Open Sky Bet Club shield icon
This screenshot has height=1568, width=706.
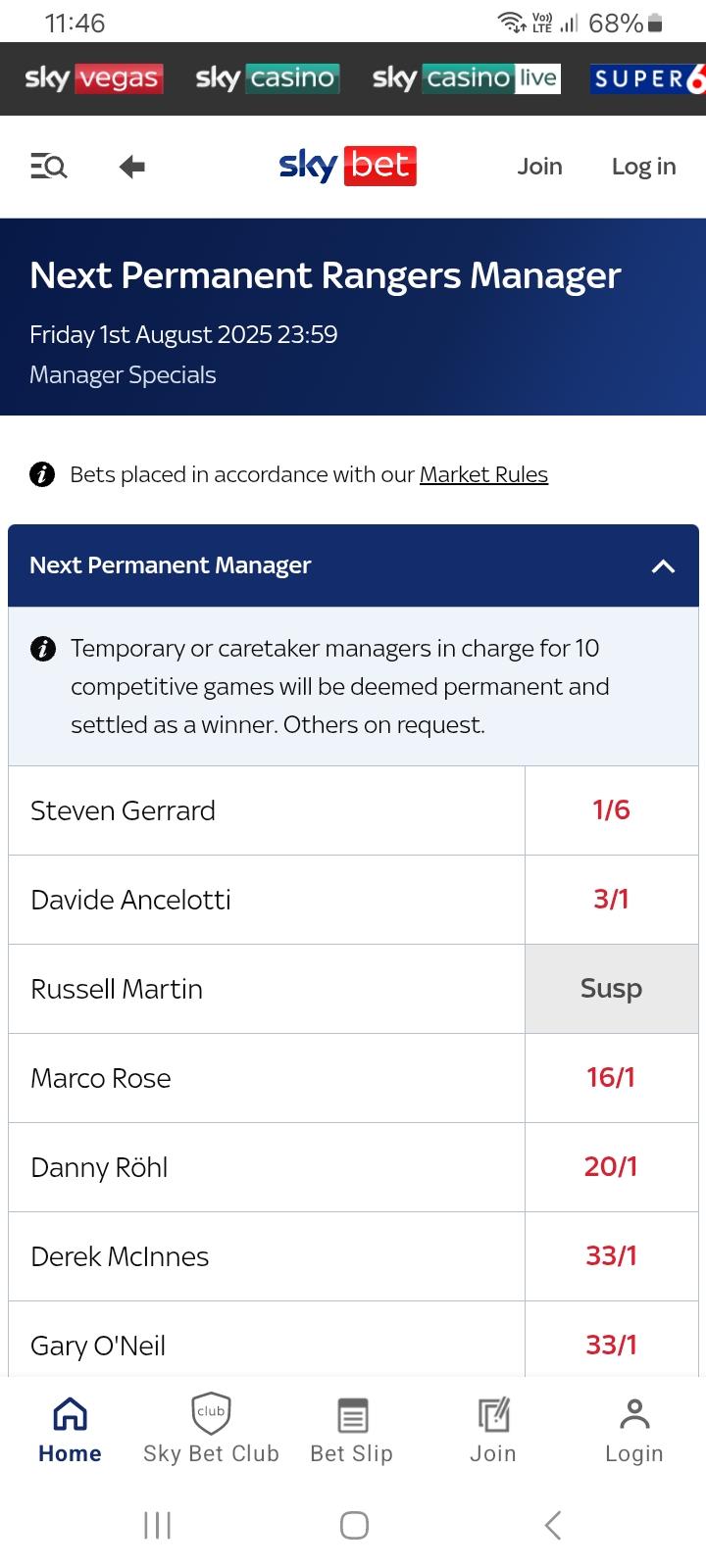211,1413
